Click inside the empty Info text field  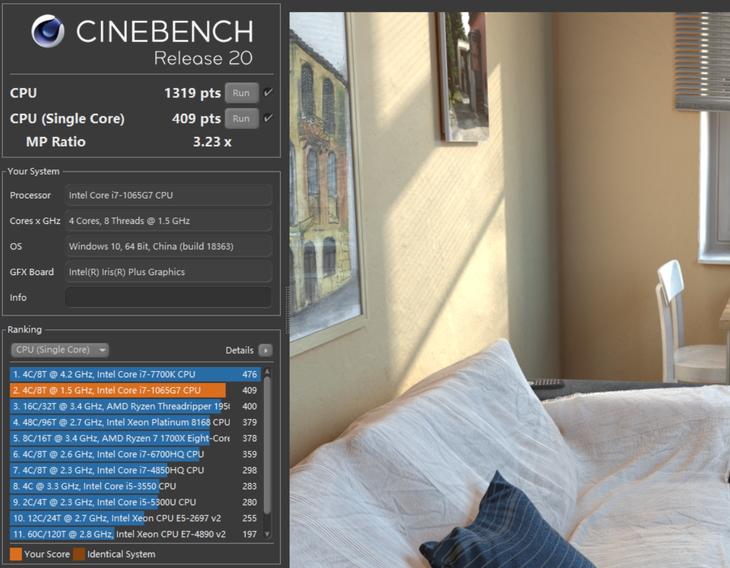(168, 297)
